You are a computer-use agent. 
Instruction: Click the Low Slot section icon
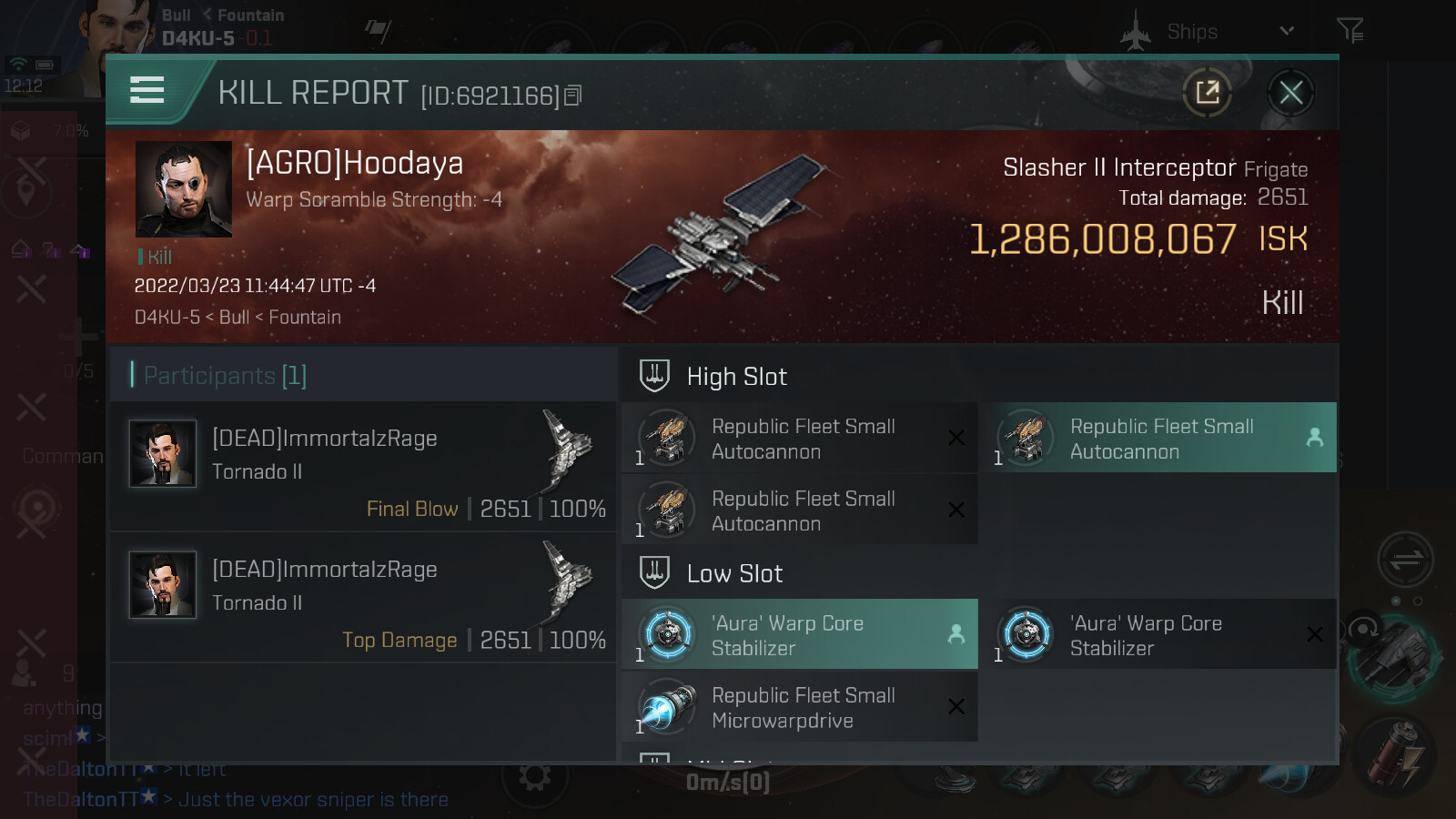point(654,573)
